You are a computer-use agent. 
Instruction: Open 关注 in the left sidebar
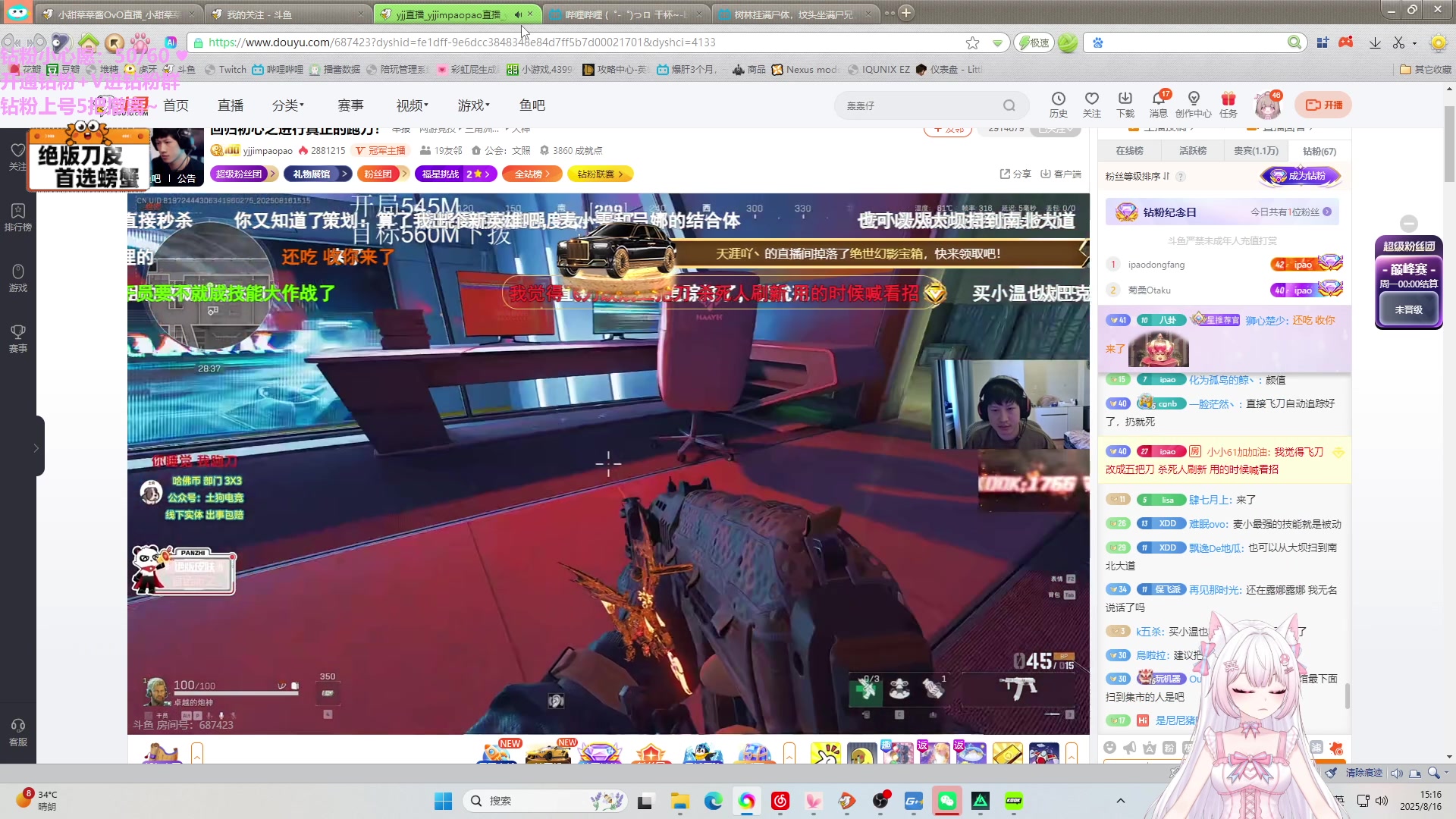(x=17, y=157)
